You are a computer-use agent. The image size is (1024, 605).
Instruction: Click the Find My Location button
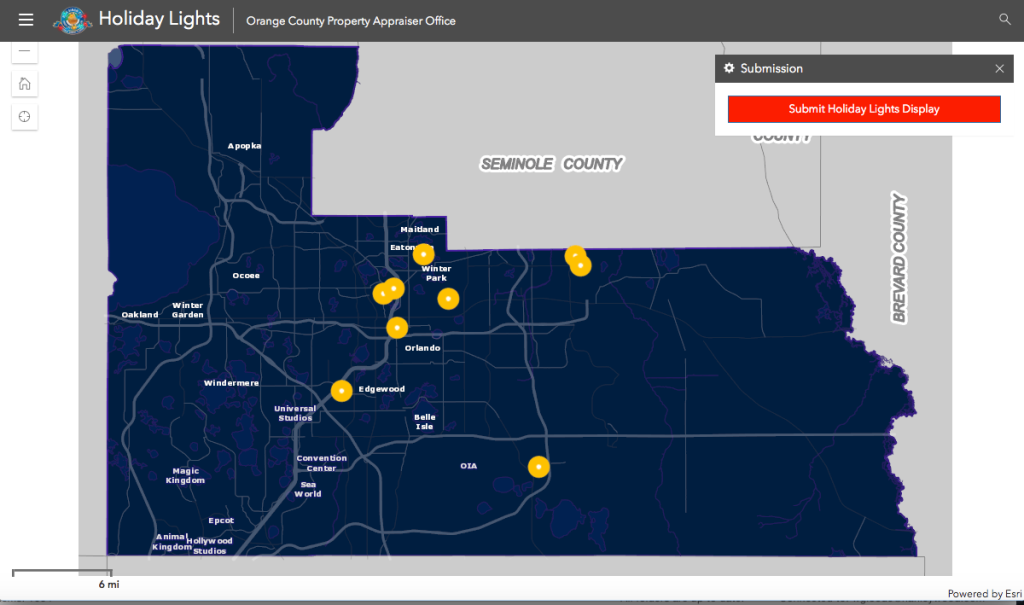tap(25, 117)
